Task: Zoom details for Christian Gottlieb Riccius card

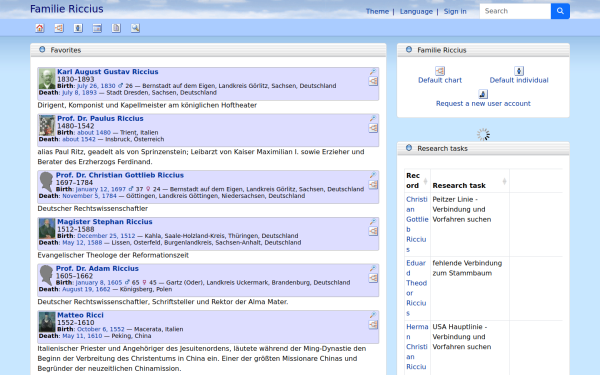Action: (373, 175)
